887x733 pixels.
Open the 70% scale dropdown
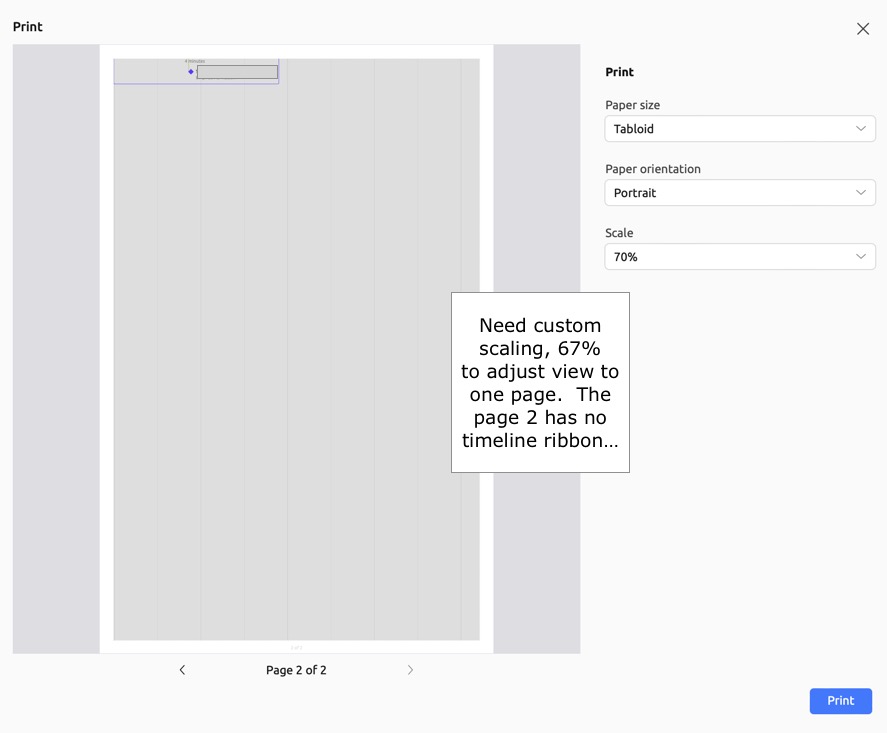pyautogui.click(x=739, y=257)
